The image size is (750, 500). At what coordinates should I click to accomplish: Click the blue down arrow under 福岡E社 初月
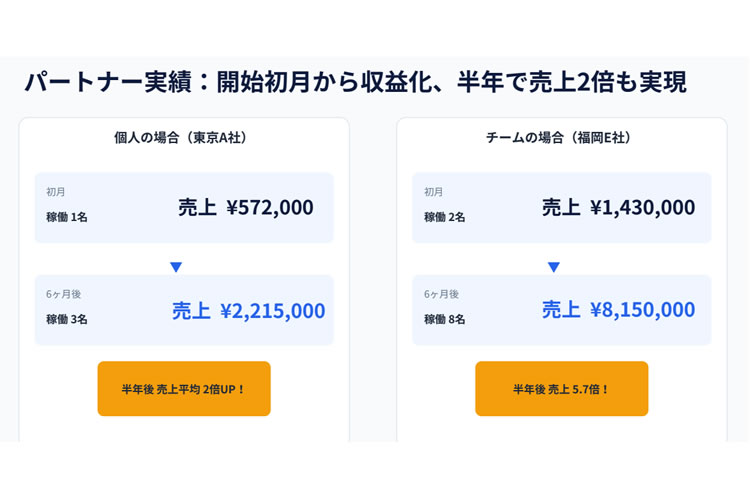[x=554, y=267]
